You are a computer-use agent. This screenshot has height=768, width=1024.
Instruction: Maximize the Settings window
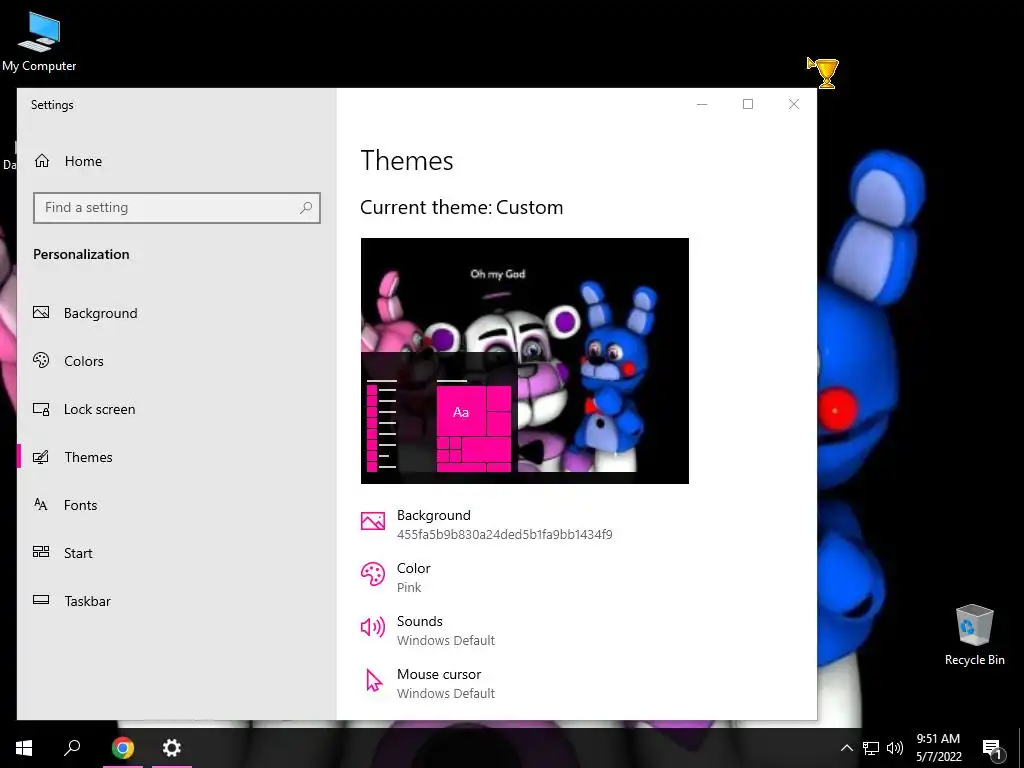coord(748,104)
